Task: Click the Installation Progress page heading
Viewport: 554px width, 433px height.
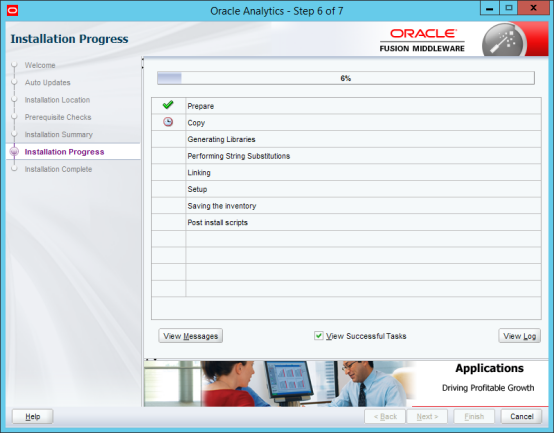Action: point(69,39)
